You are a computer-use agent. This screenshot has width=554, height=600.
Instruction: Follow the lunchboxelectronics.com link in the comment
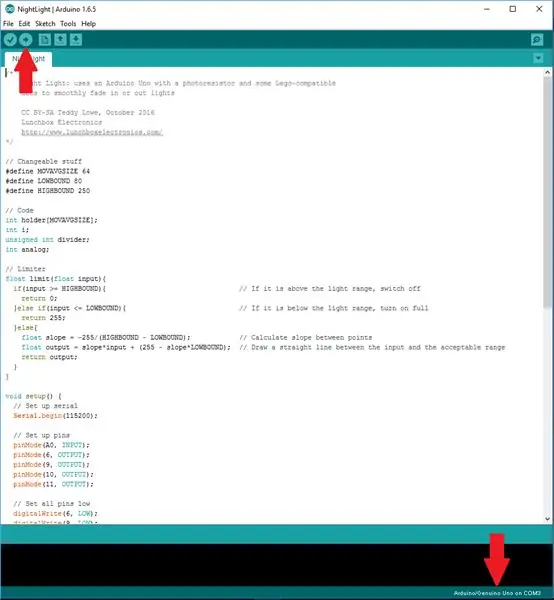click(92, 132)
